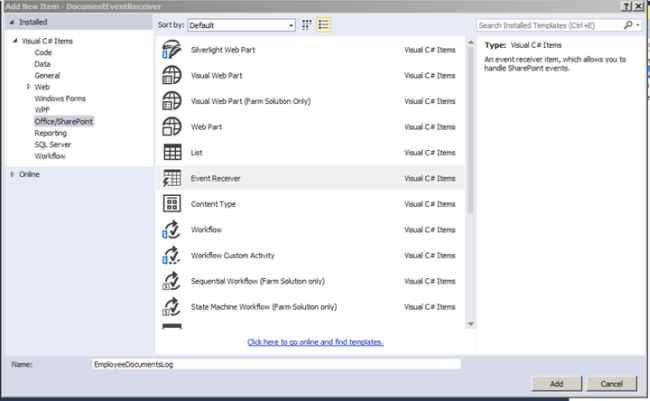Open the Sort by Default dropdown
Image resolution: width=650 pixels, height=401 pixels.
[241, 25]
